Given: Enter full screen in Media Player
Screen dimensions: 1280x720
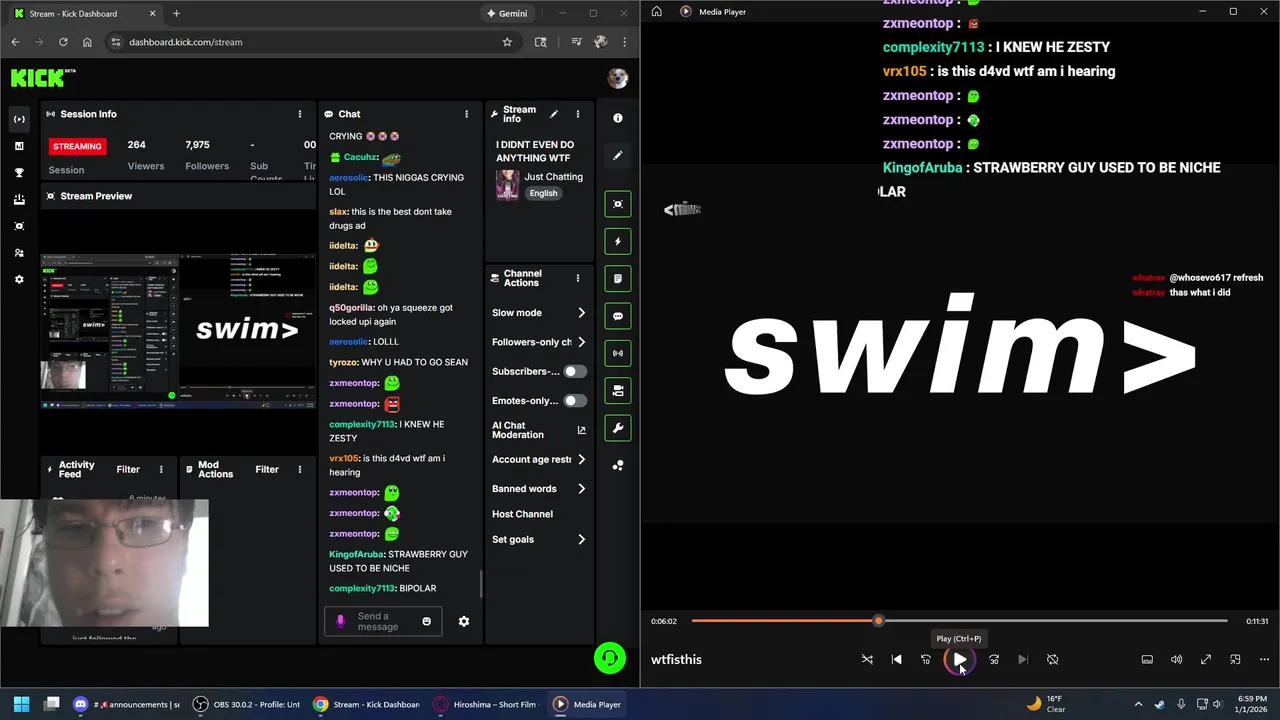Looking at the screenshot, I should pyautogui.click(x=1206, y=659).
